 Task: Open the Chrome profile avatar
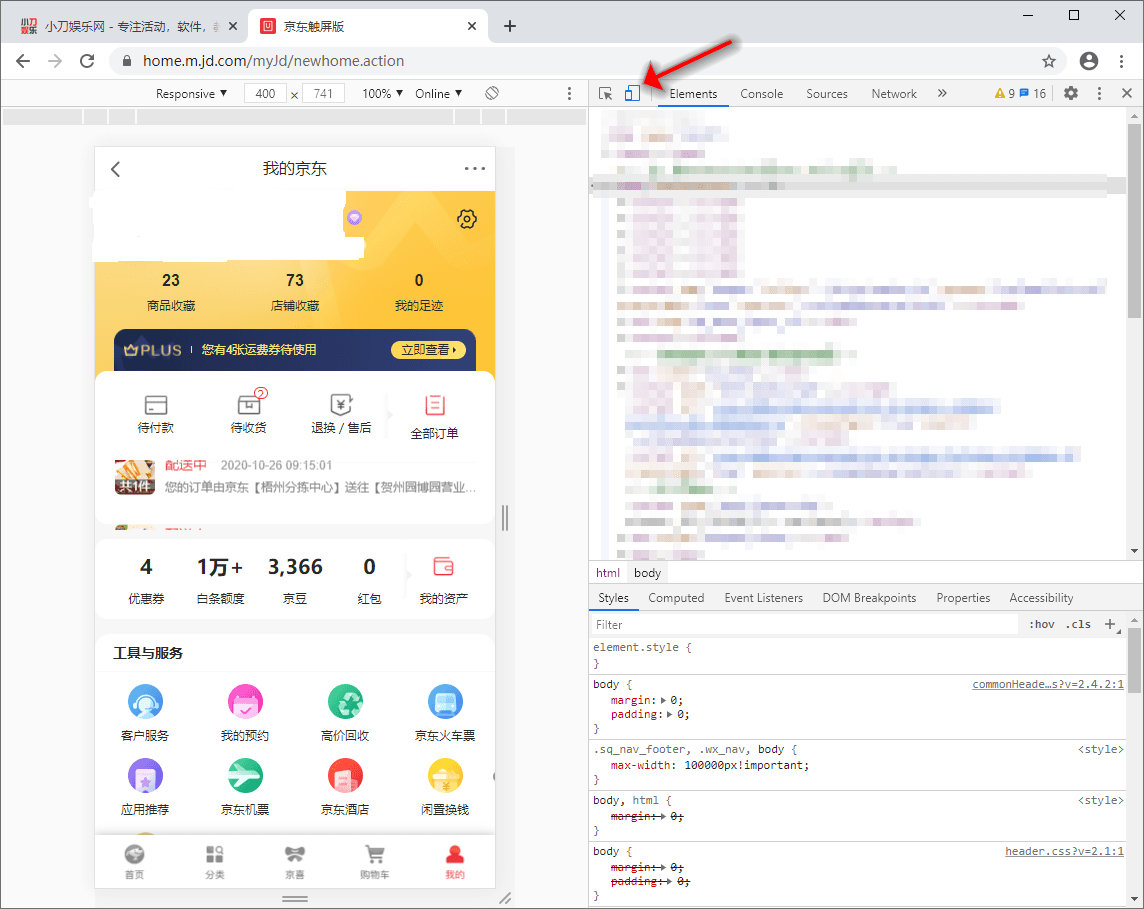[1089, 61]
